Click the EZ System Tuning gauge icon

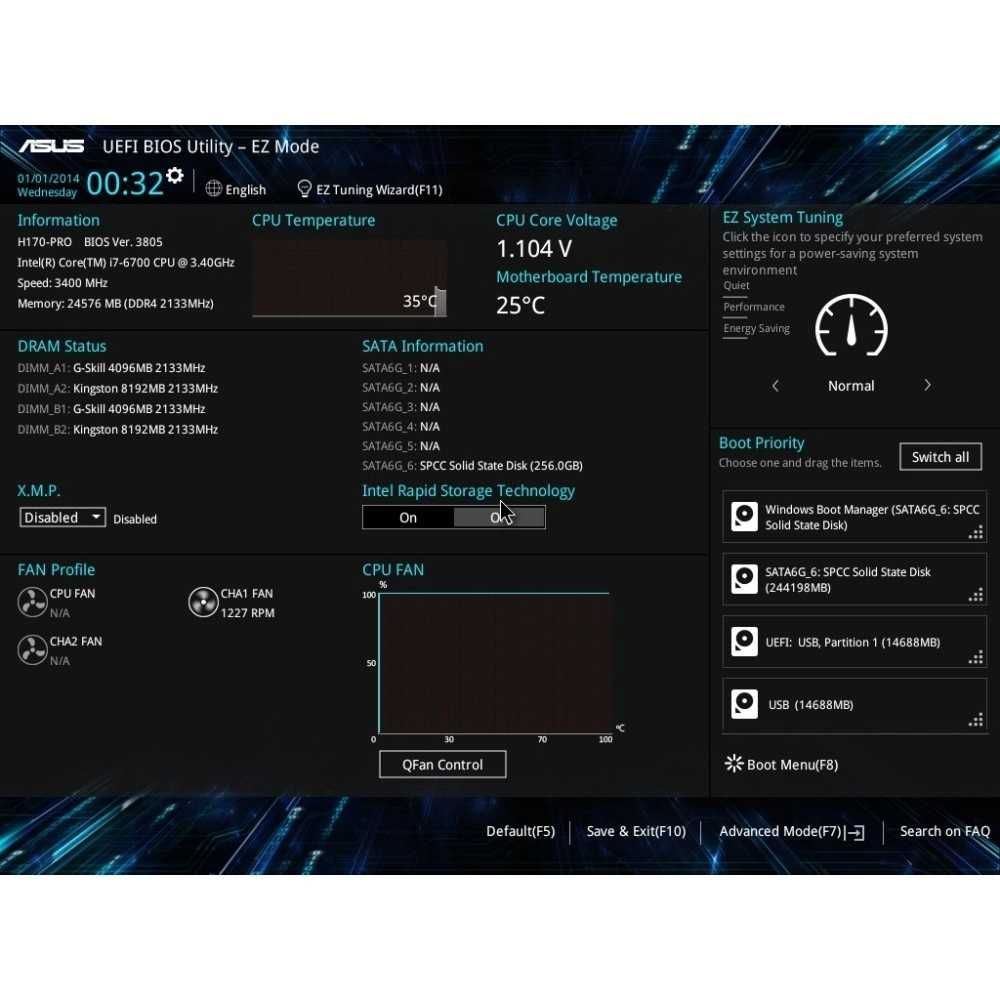[851, 325]
